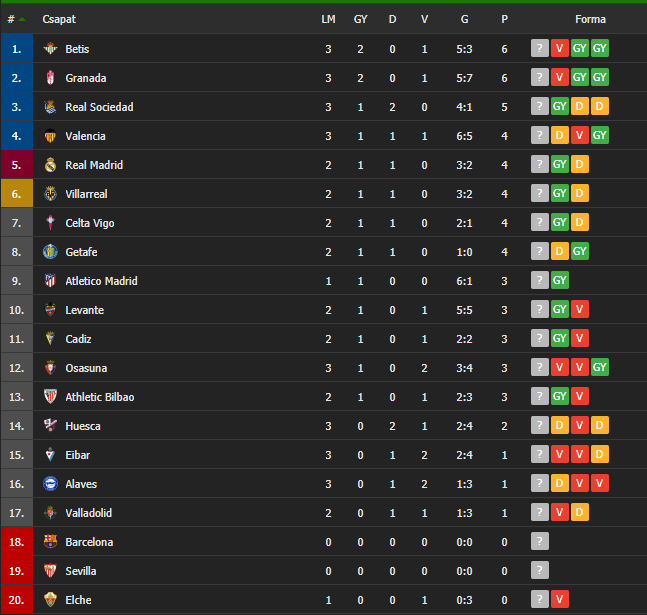Viewport: 647px width, 615px height.
Task: Sort standings by P points header
Action: pos(504,19)
